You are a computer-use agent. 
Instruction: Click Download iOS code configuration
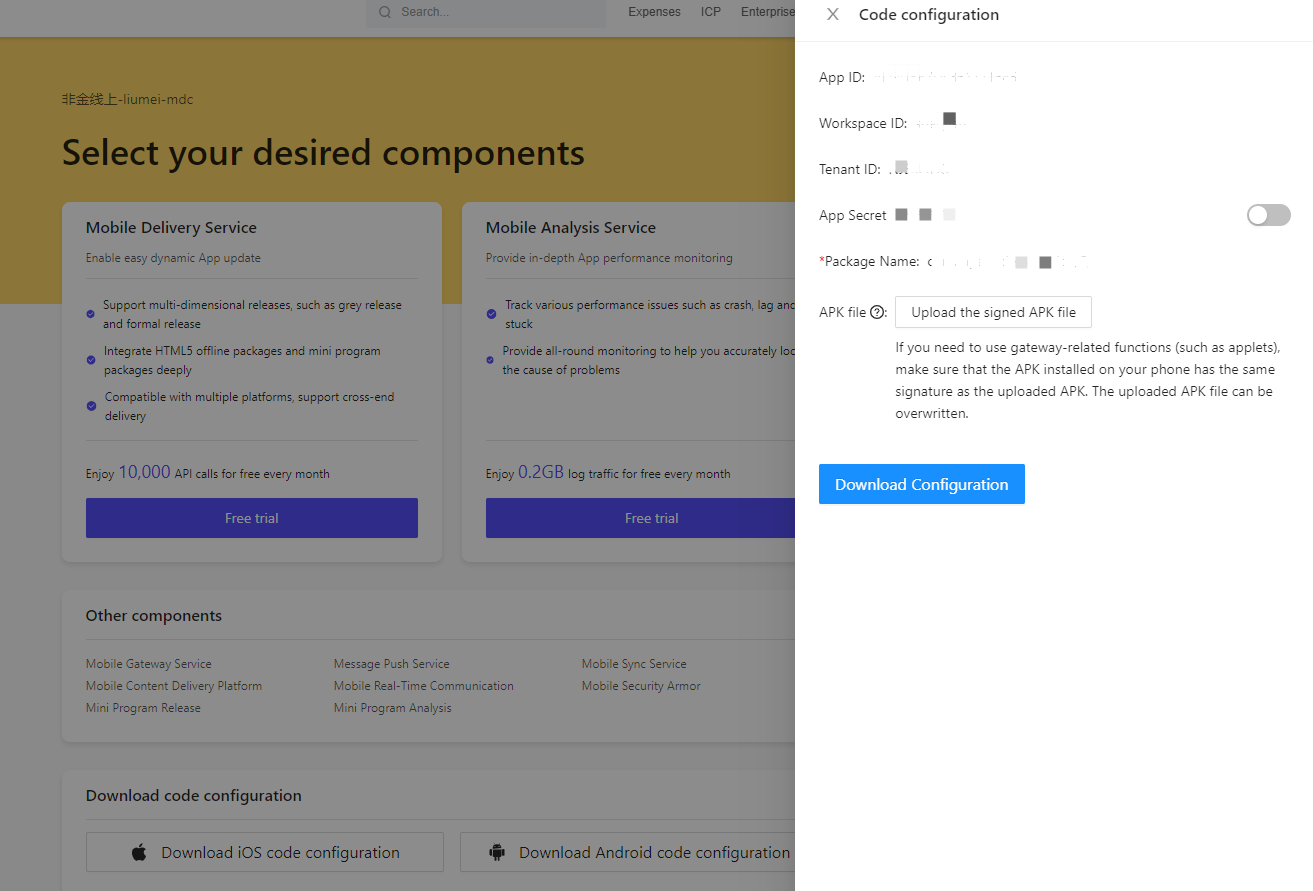pyautogui.click(x=265, y=852)
